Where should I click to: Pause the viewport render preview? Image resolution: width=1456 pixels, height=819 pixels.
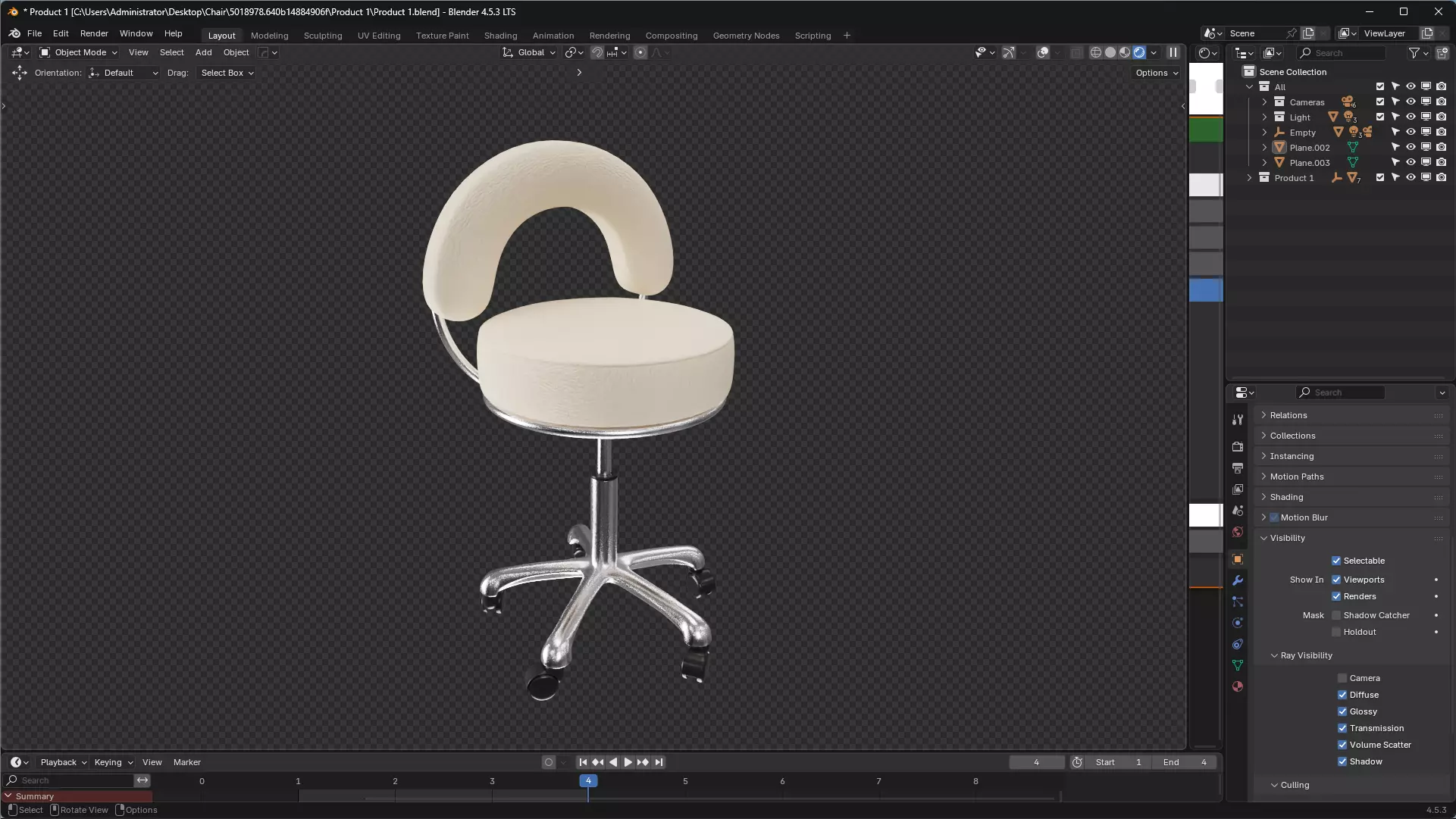1173,52
